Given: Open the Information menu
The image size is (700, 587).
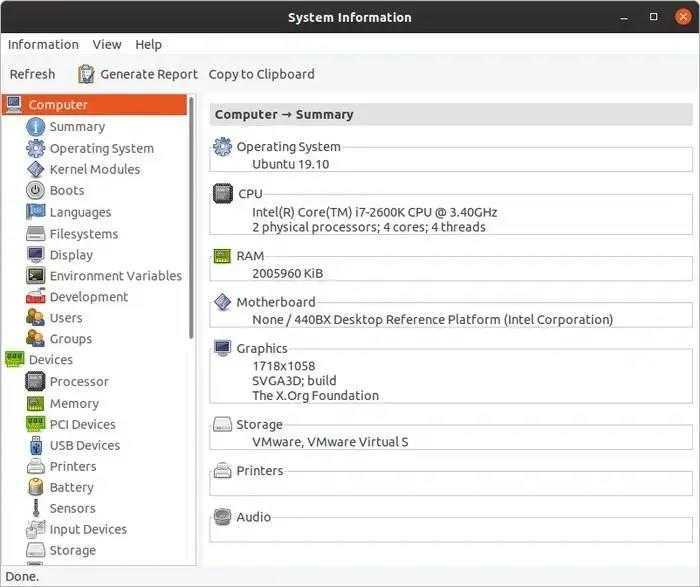Looking at the screenshot, I should pyautogui.click(x=43, y=45).
